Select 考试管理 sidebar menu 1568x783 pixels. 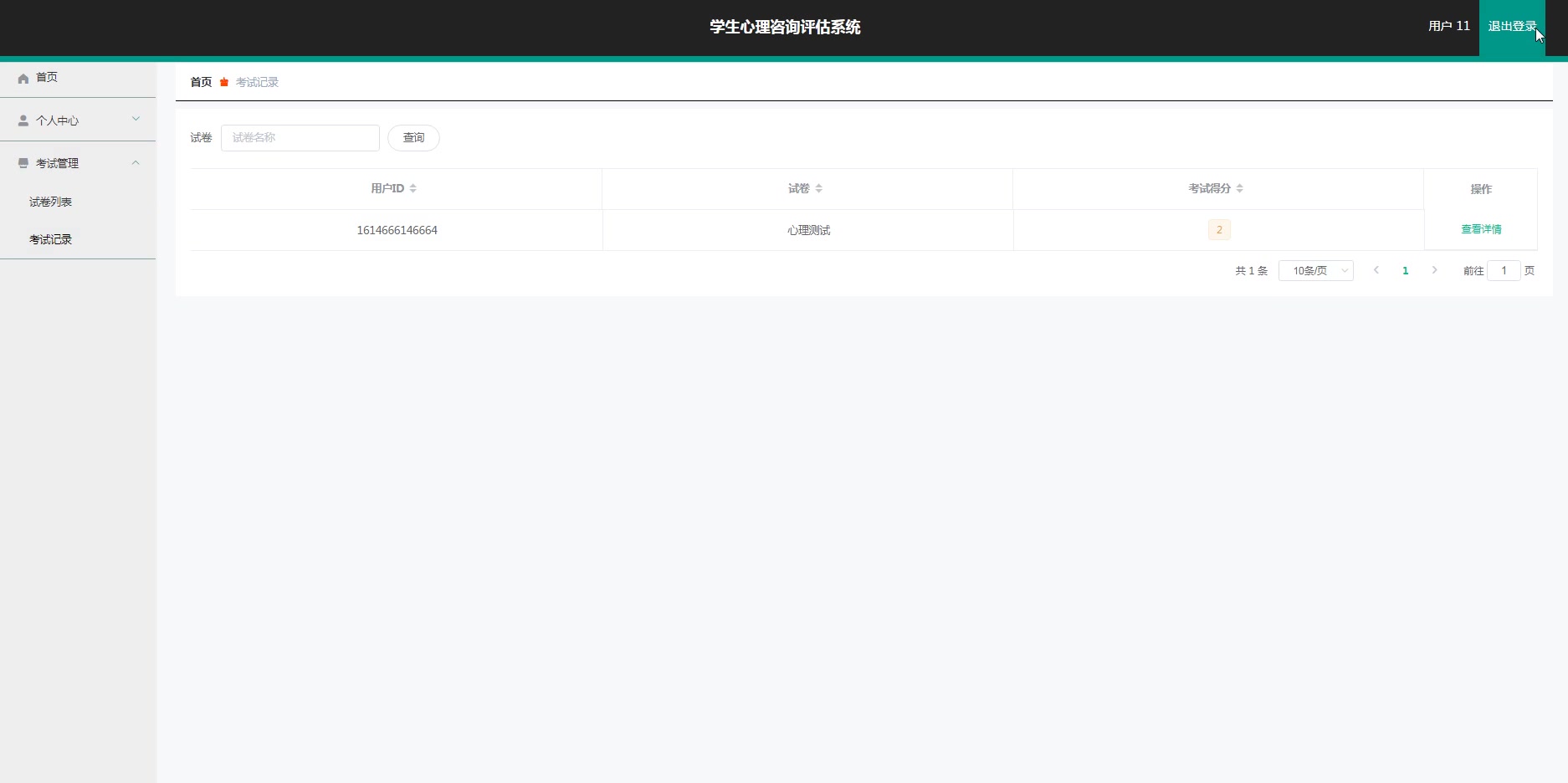tap(78, 163)
